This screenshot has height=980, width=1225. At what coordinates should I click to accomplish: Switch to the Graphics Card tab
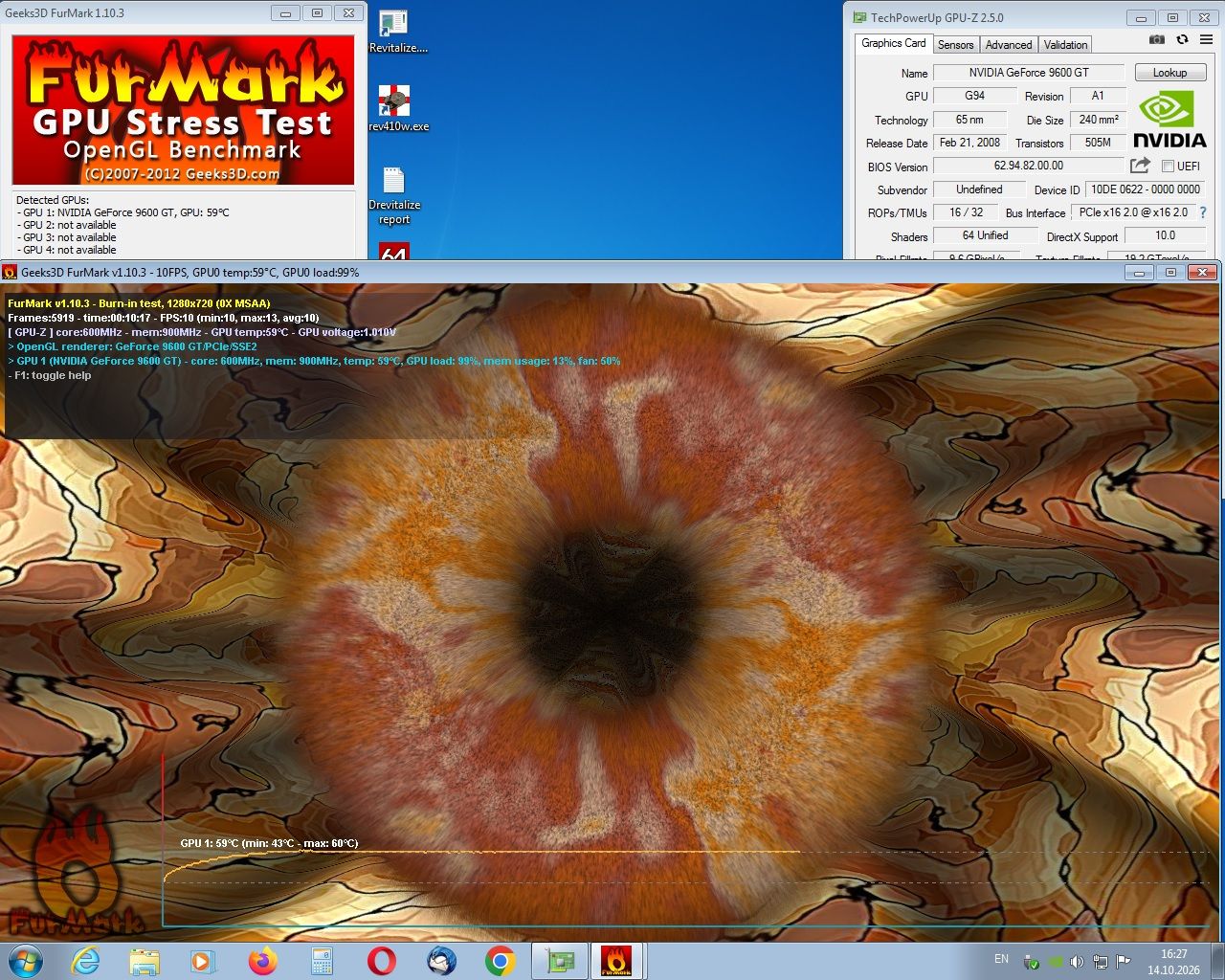click(x=894, y=44)
